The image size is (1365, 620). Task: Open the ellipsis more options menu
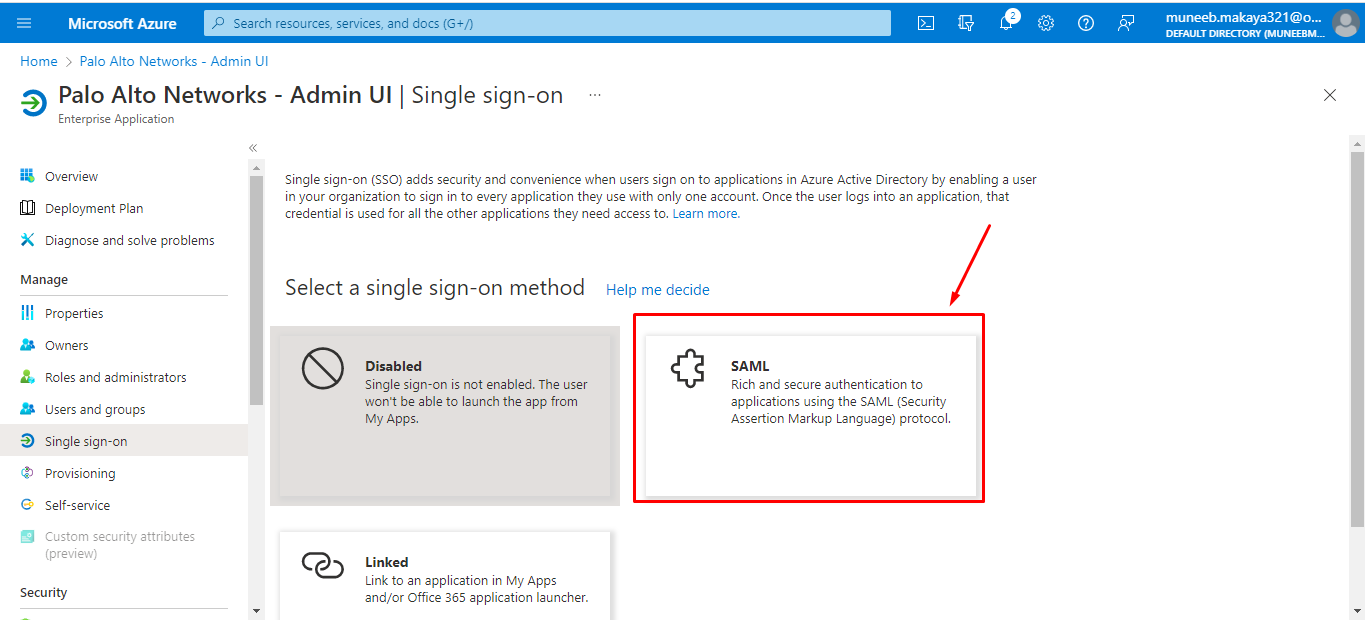coord(595,95)
